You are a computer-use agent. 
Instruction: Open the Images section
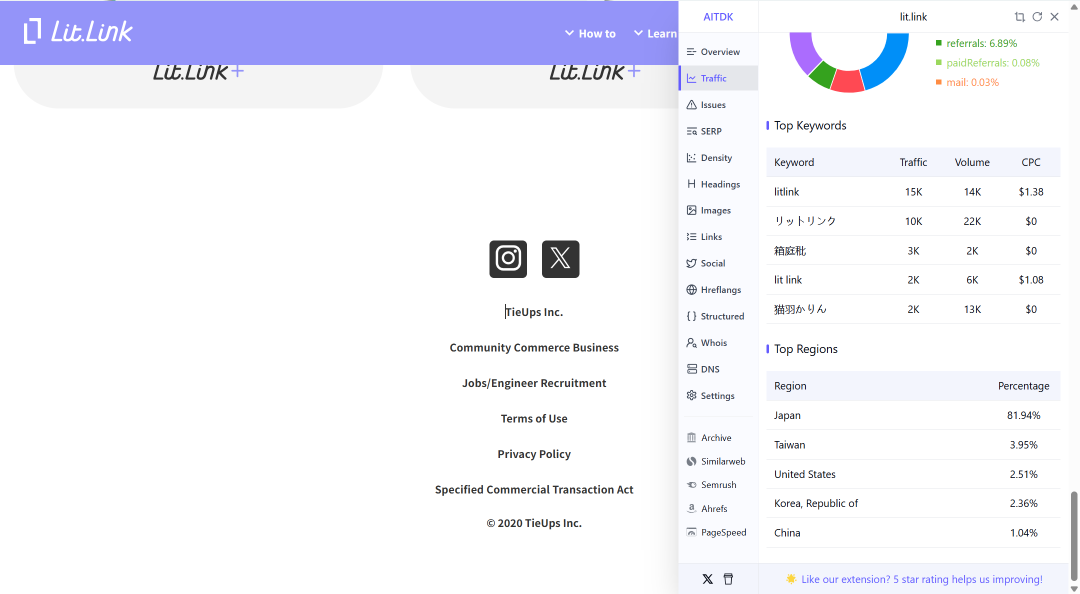[718, 210]
